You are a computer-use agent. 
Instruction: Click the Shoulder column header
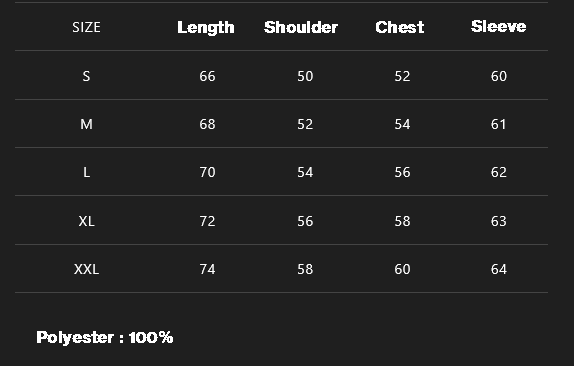coord(301,27)
